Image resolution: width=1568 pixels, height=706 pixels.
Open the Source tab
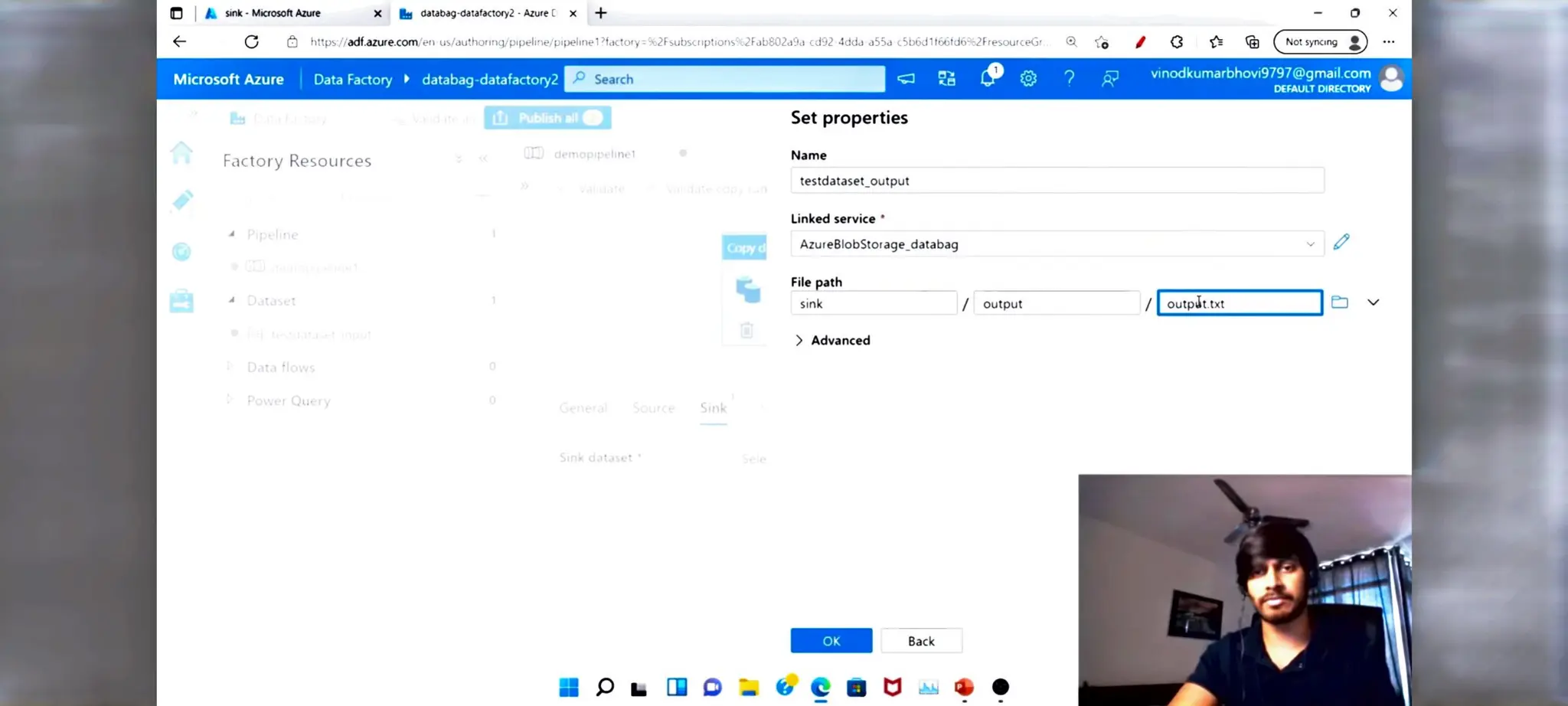pos(654,408)
